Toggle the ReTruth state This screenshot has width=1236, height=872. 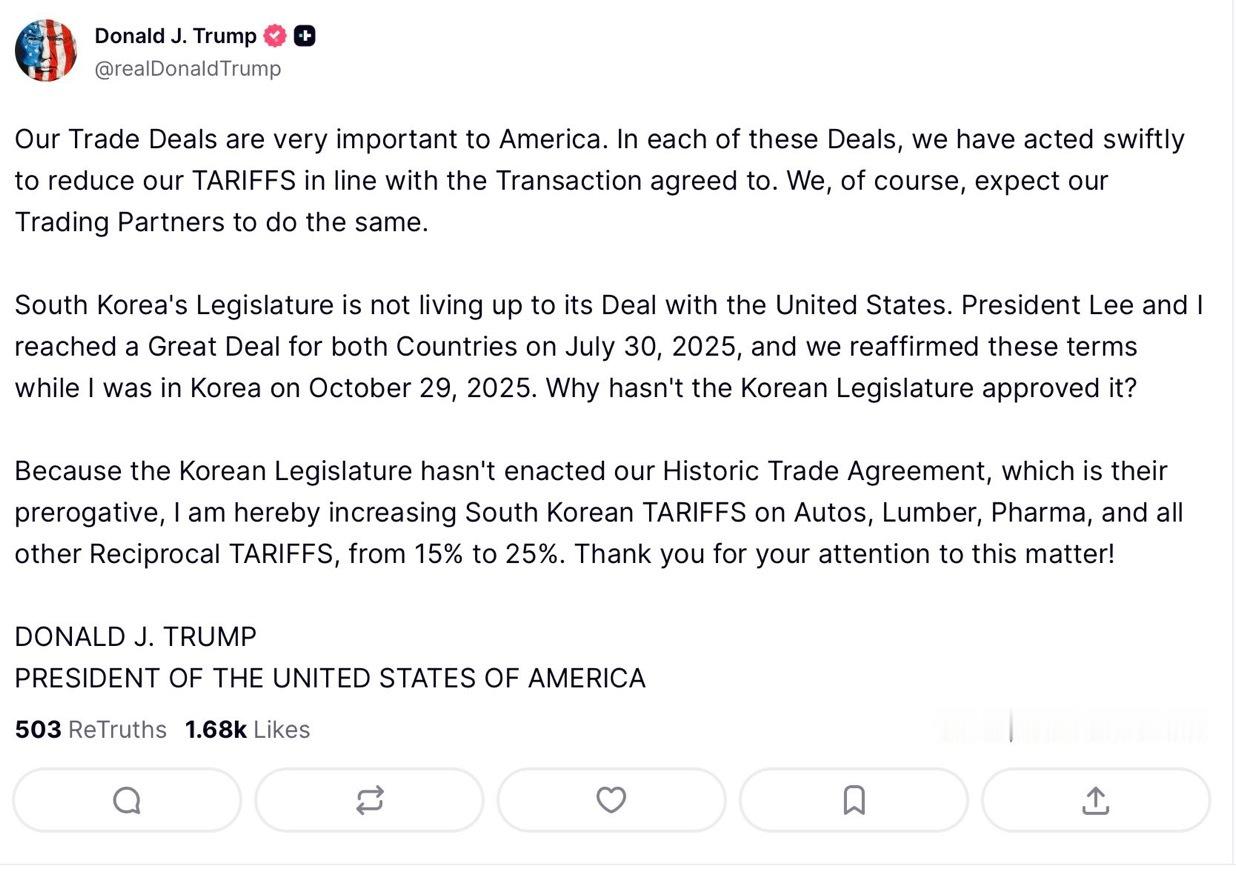[x=369, y=800]
